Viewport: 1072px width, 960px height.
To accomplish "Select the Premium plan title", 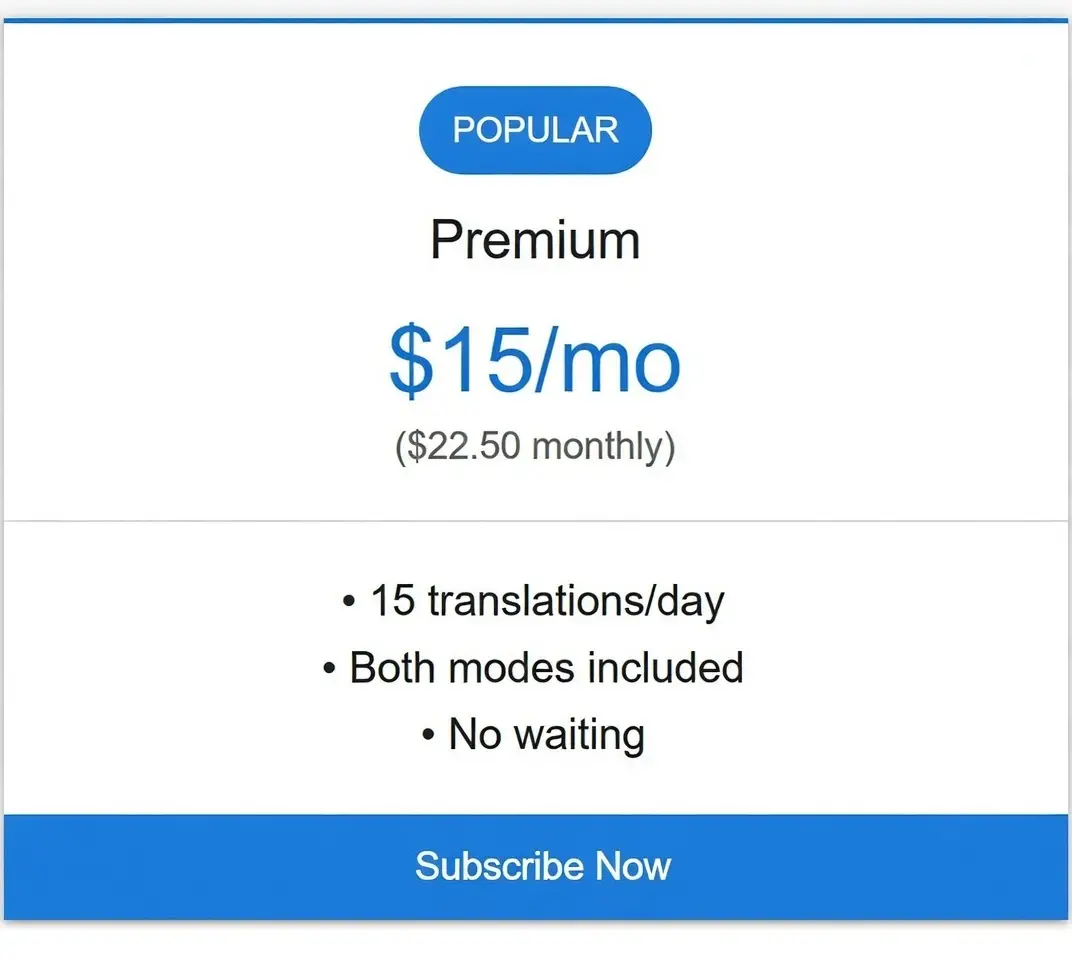I will point(535,241).
